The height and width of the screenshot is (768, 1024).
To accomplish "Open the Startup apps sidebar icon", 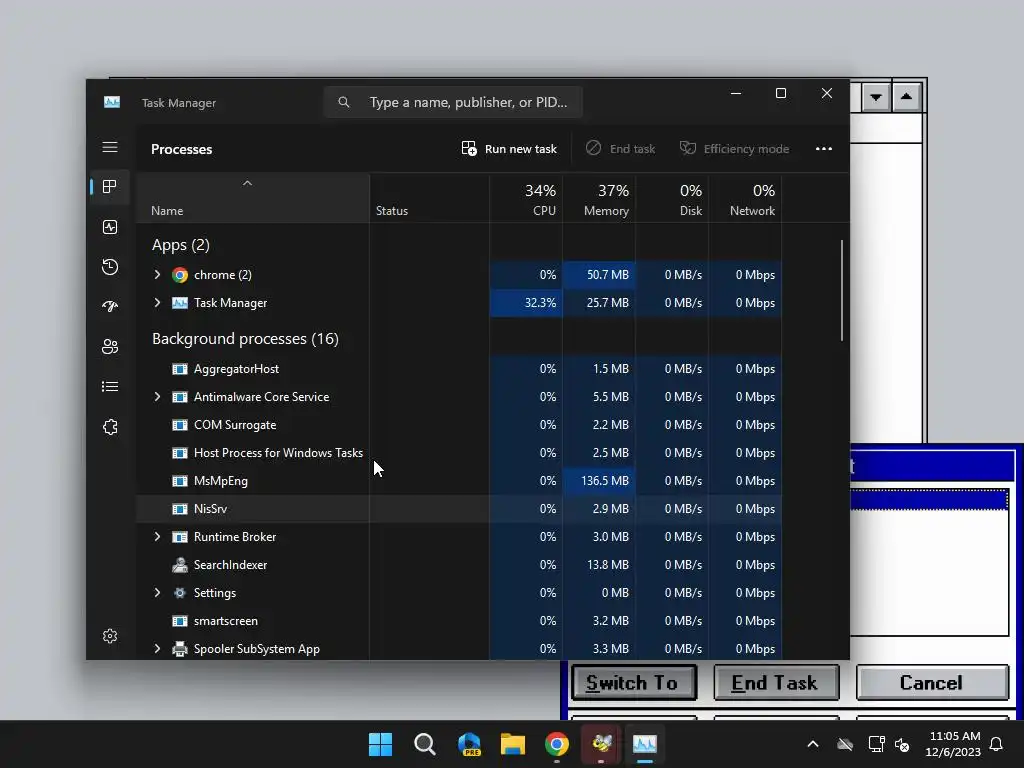I will (110, 306).
